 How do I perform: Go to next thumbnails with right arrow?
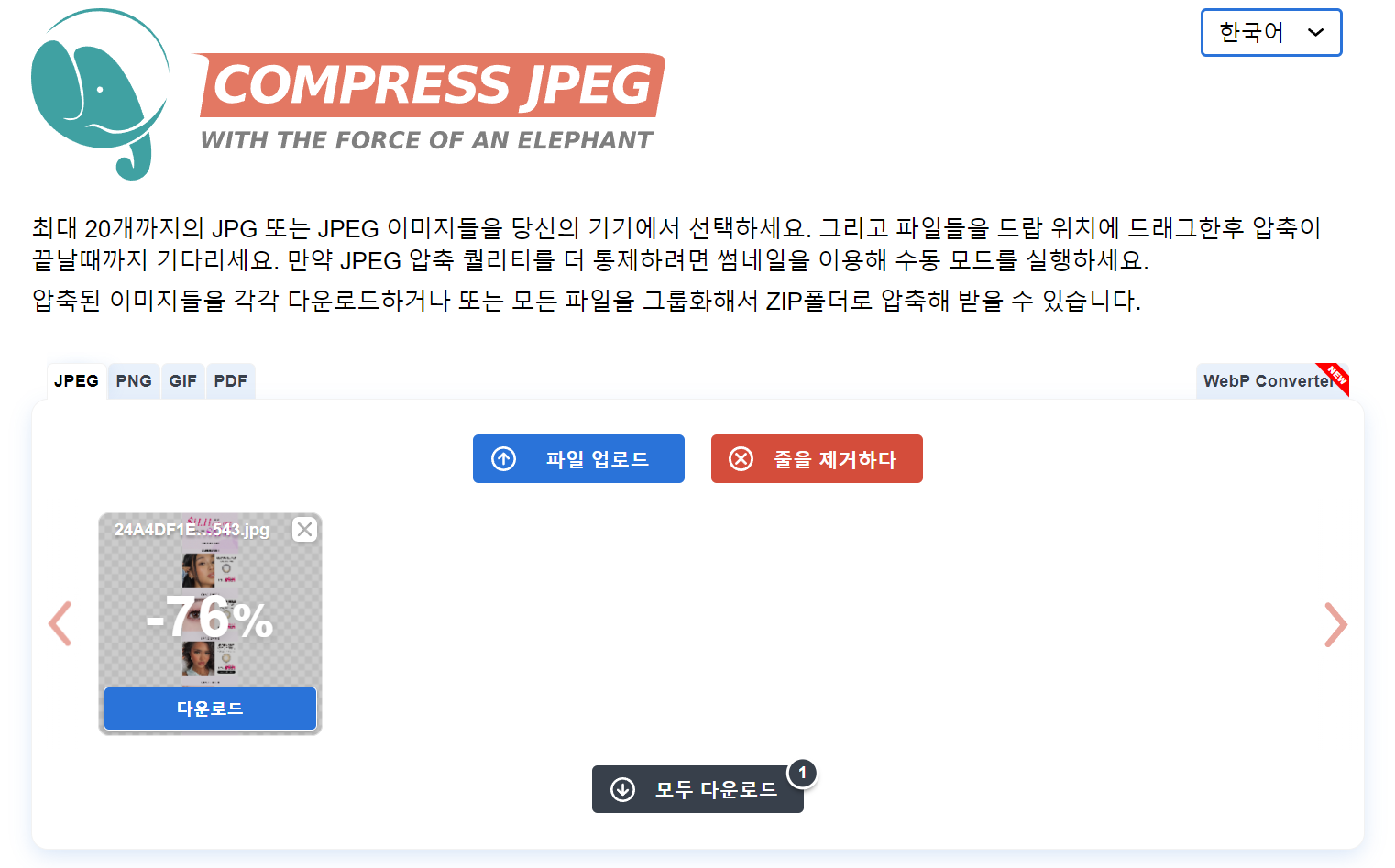pos(1335,624)
